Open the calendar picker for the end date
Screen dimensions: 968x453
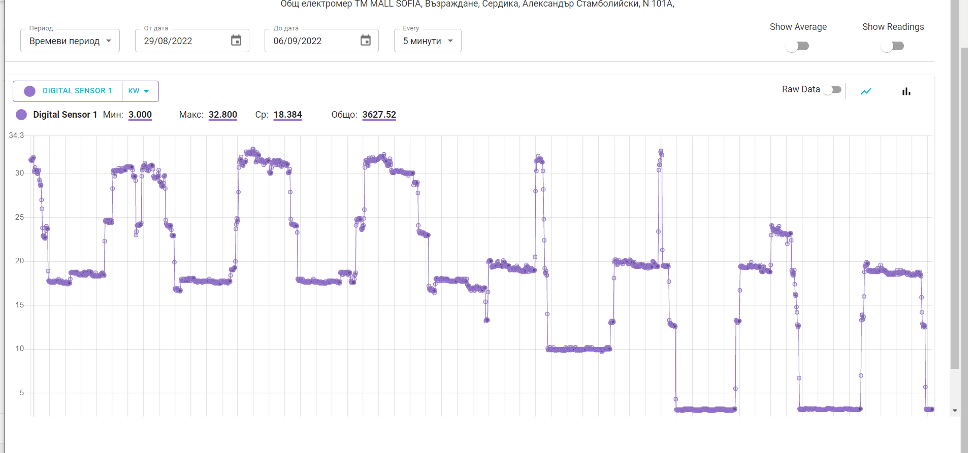click(x=365, y=41)
